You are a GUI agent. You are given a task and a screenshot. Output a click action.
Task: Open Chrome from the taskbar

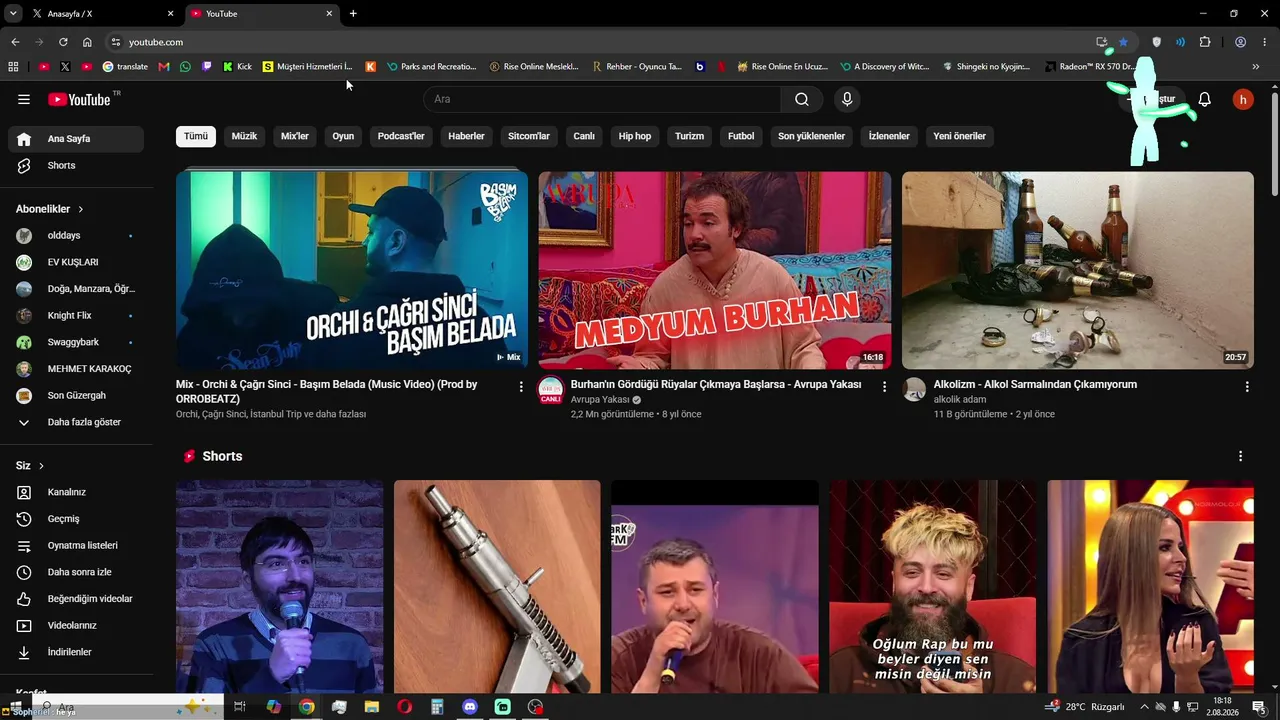point(306,707)
